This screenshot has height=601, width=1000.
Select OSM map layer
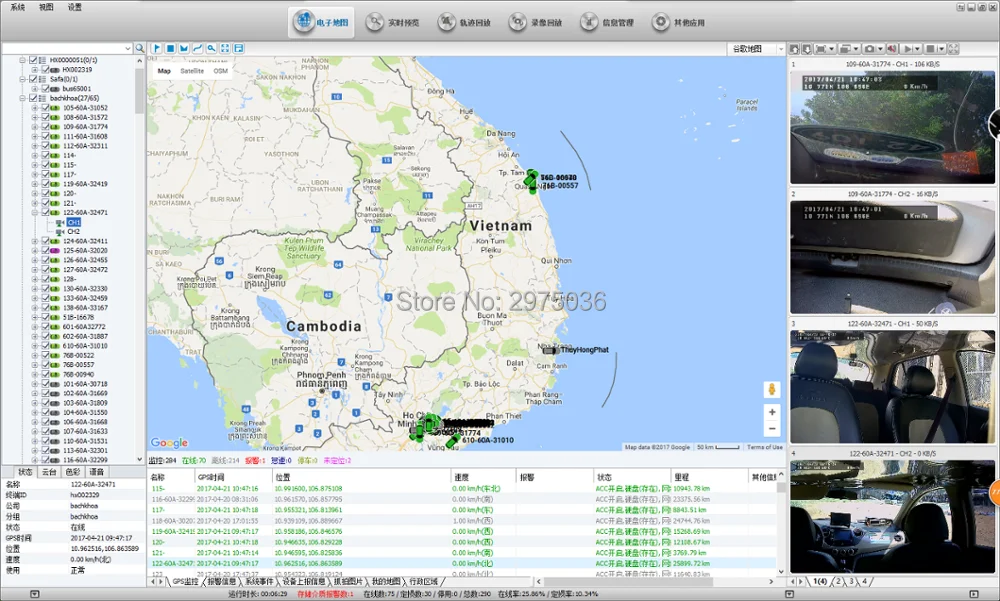pyautogui.click(x=220, y=71)
